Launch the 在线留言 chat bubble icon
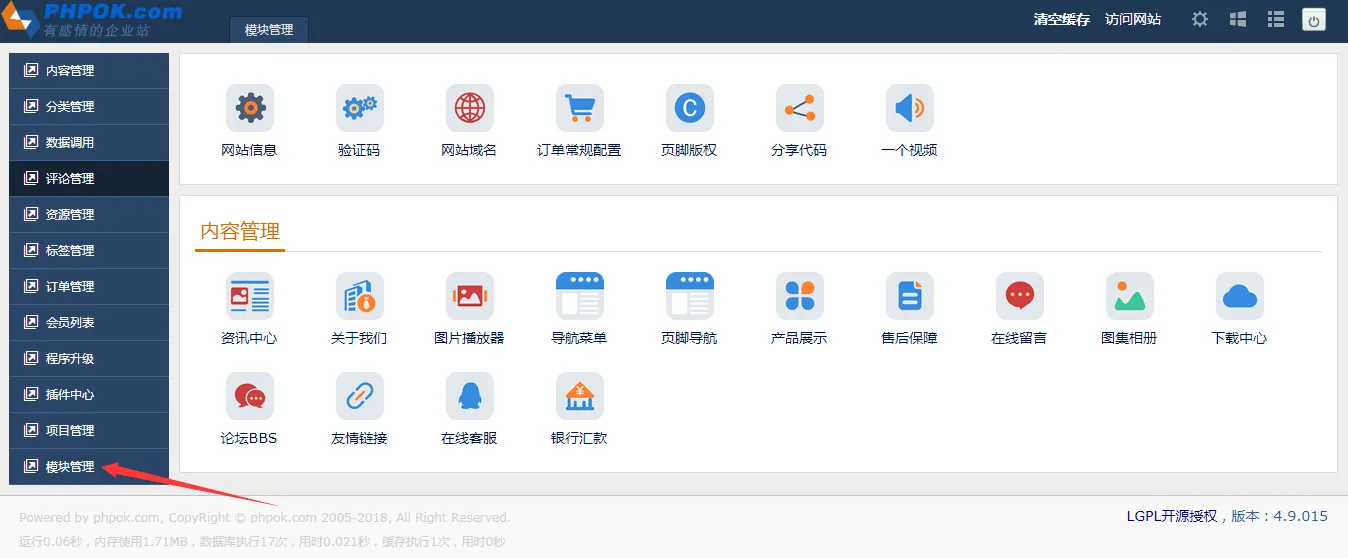1348x558 pixels. pyautogui.click(x=1019, y=296)
